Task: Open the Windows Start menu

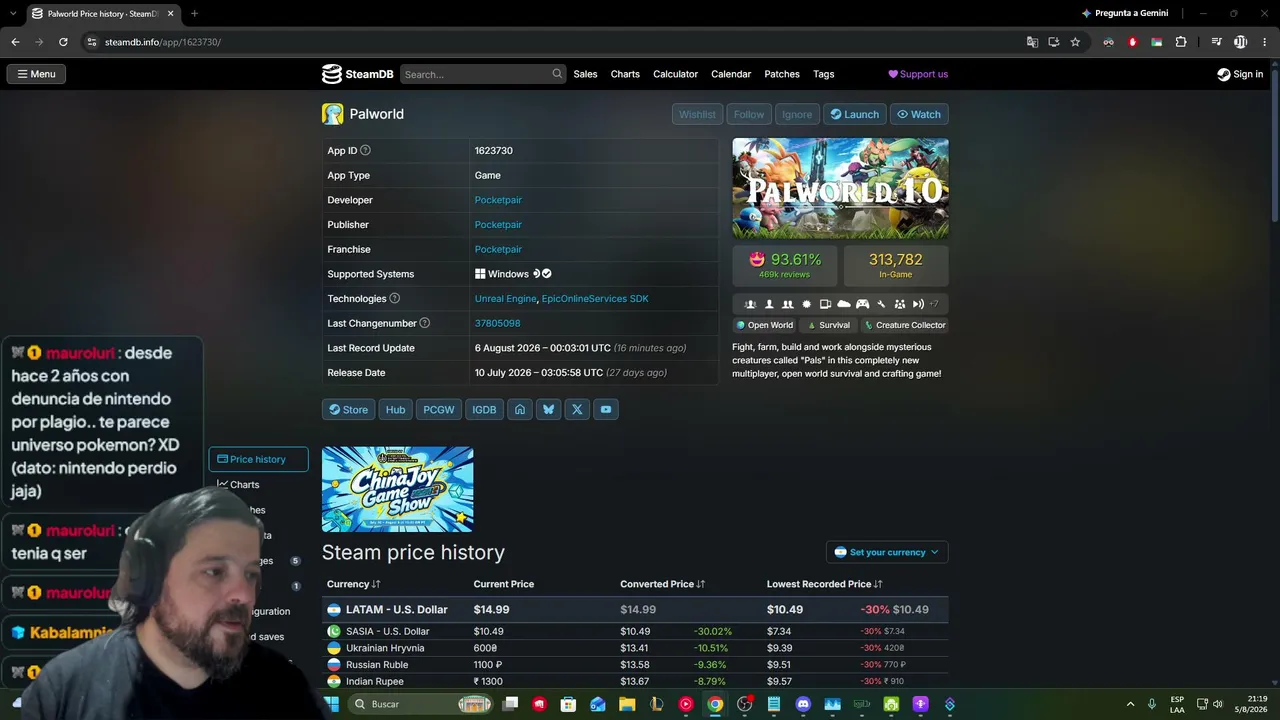Action: coord(331,704)
